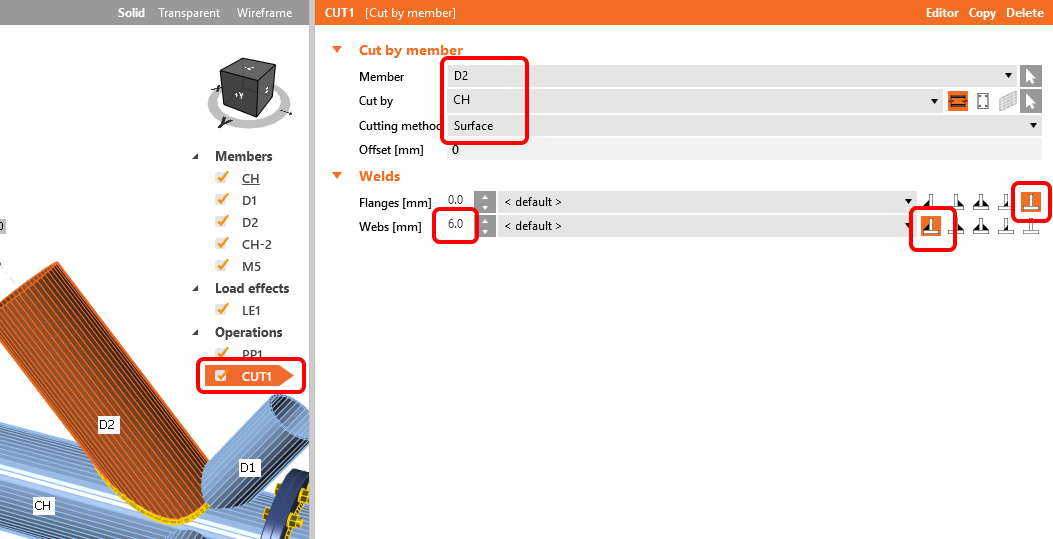This screenshot has width=1053, height=539.
Task: Click the 3D view orientation cube
Action: 248,87
